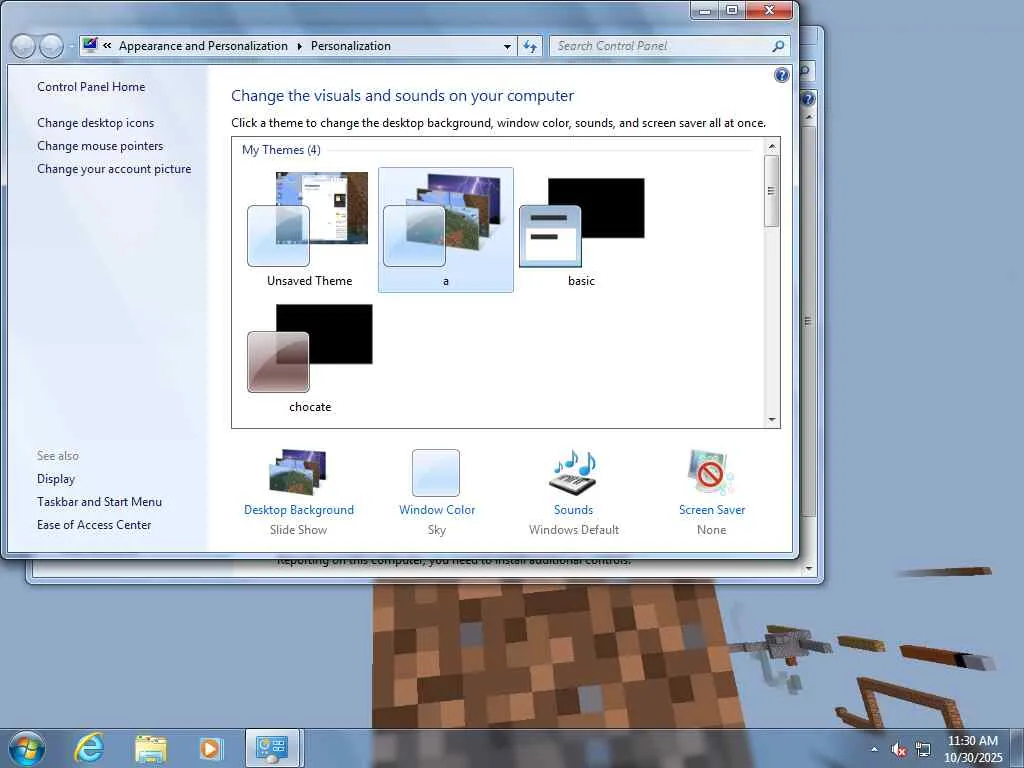Select the 'basic' theme thumbnail
The height and width of the screenshot is (768, 1024).
pyautogui.click(x=581, y=229)
